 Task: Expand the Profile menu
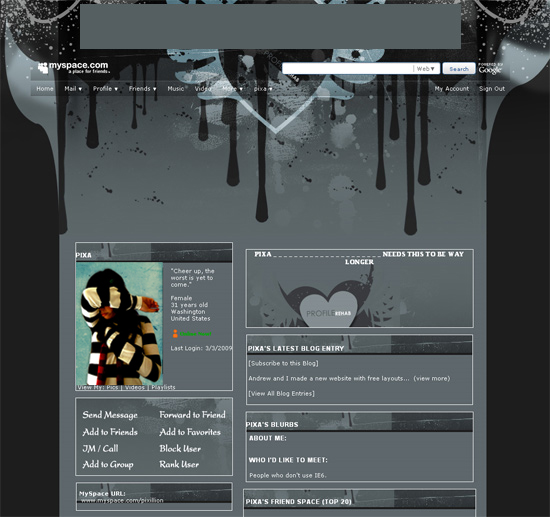(x=105, y=89)
